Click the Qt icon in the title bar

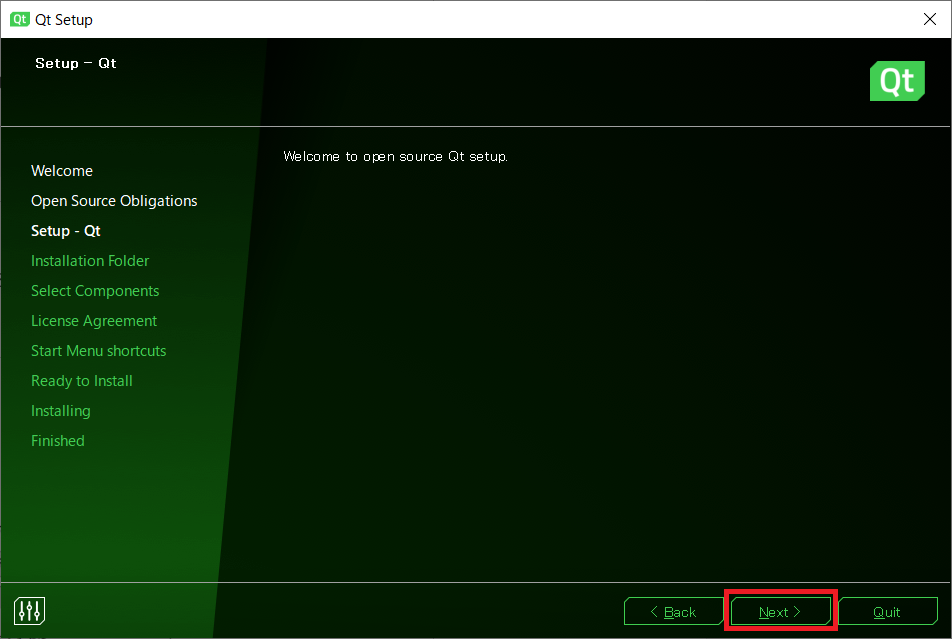click(19, 19)
